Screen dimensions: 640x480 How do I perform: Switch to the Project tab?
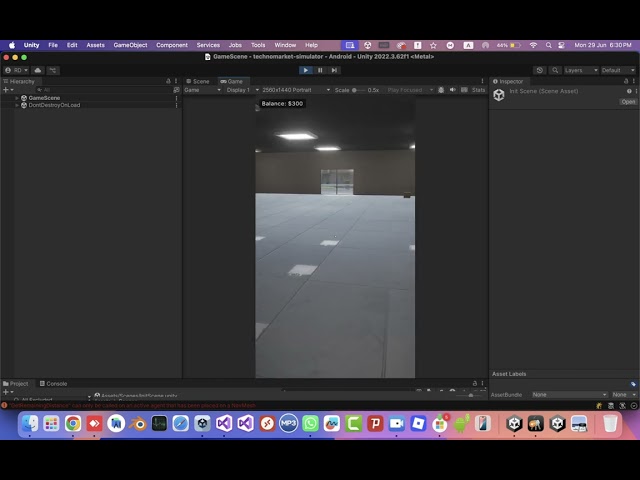(x=16, y=384)
